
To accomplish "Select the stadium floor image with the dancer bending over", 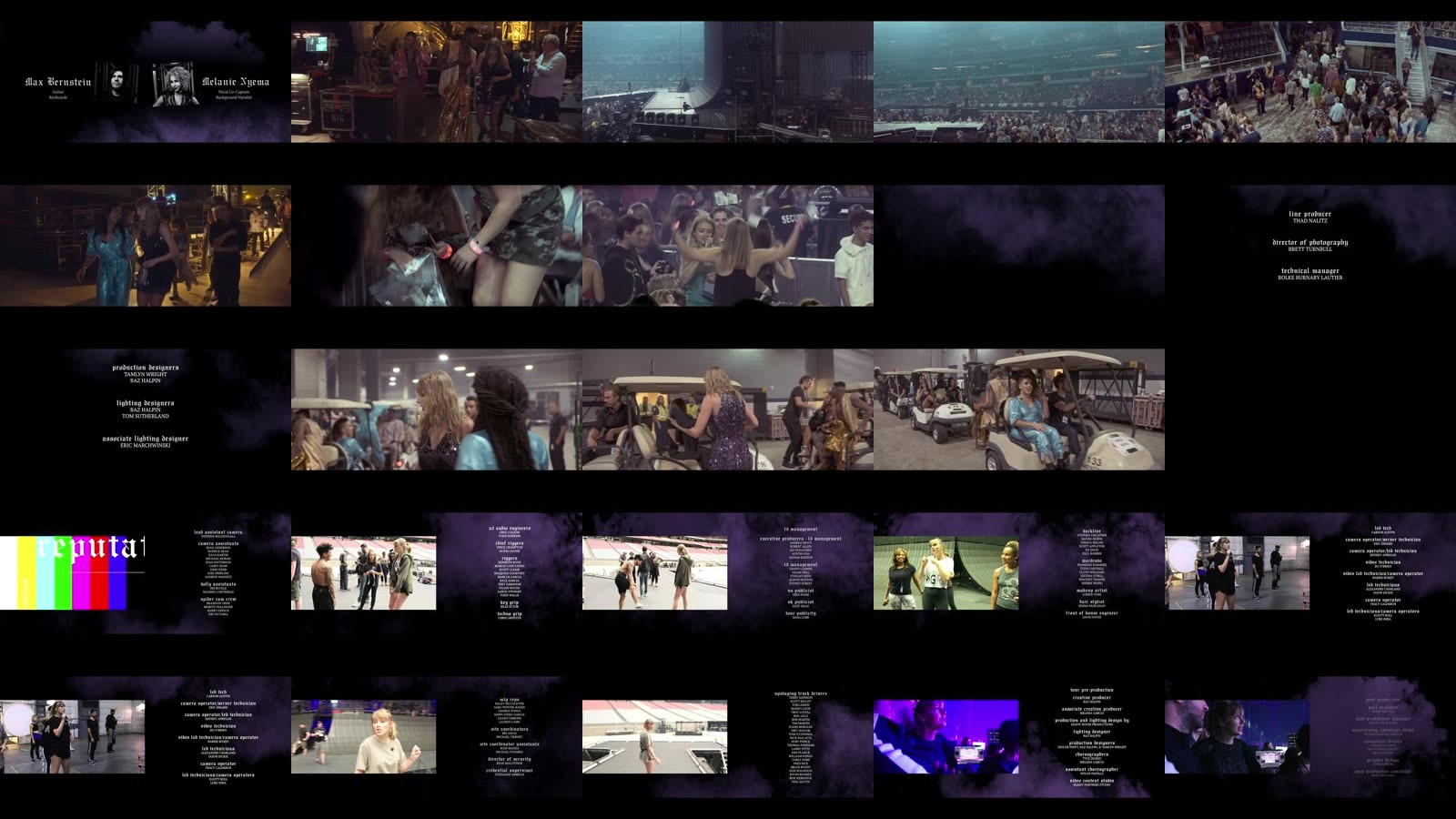I will coord(655,572).
